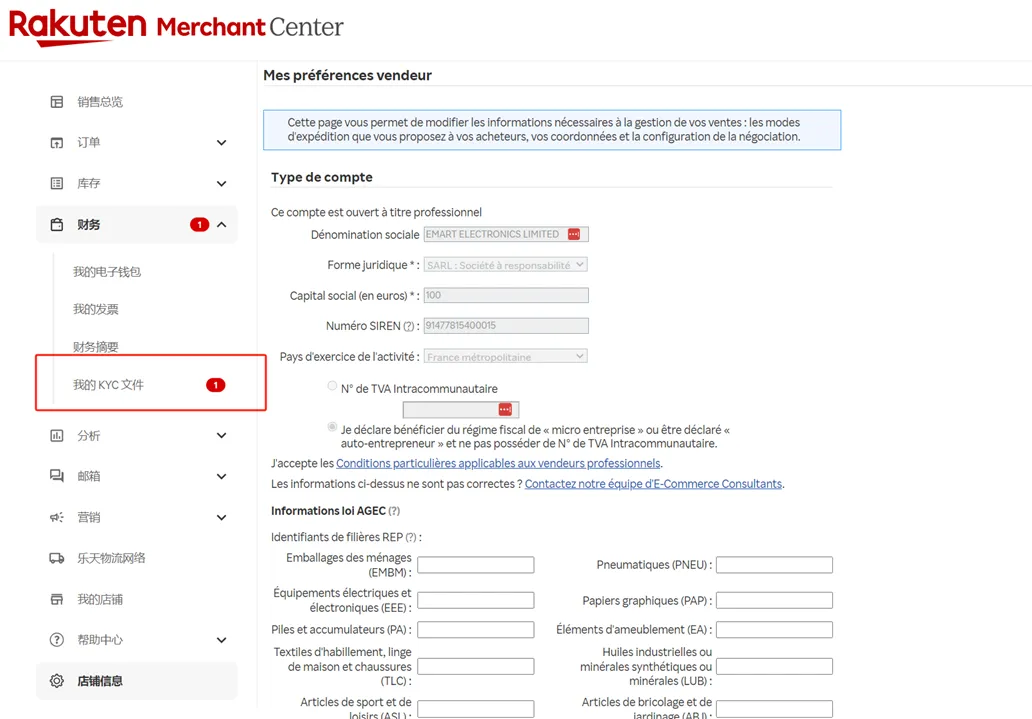
Task: Open the Forme juridique dropdown
Action: 505,265
